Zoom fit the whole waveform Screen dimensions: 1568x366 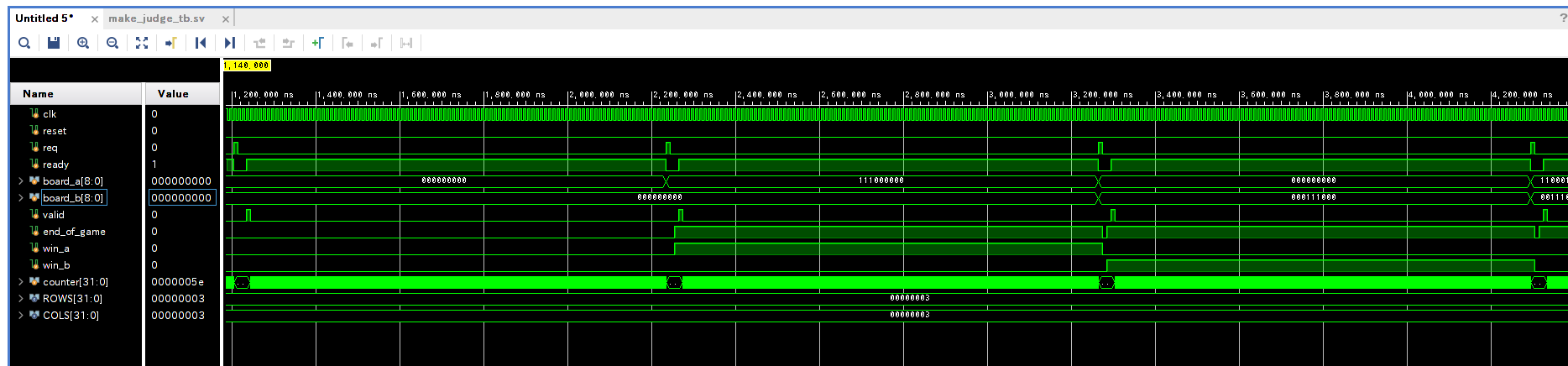(x=142, y=43)
